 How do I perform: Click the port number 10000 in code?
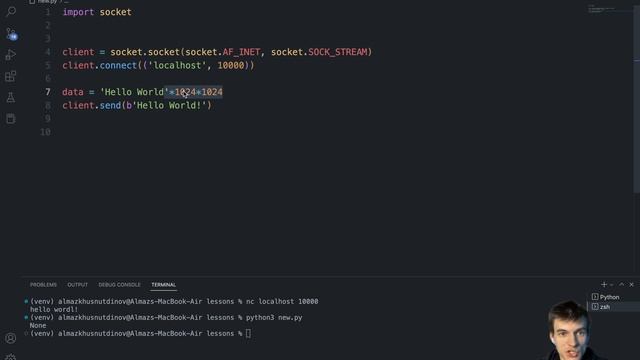pos(231,65)
